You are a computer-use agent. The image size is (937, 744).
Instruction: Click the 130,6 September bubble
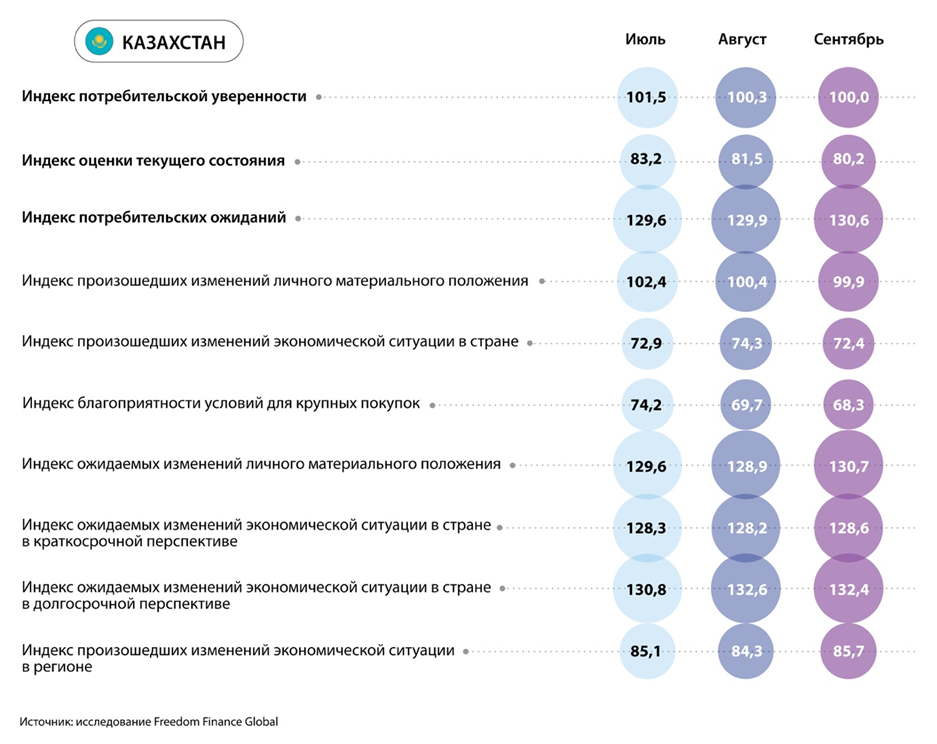pos(848,220)
